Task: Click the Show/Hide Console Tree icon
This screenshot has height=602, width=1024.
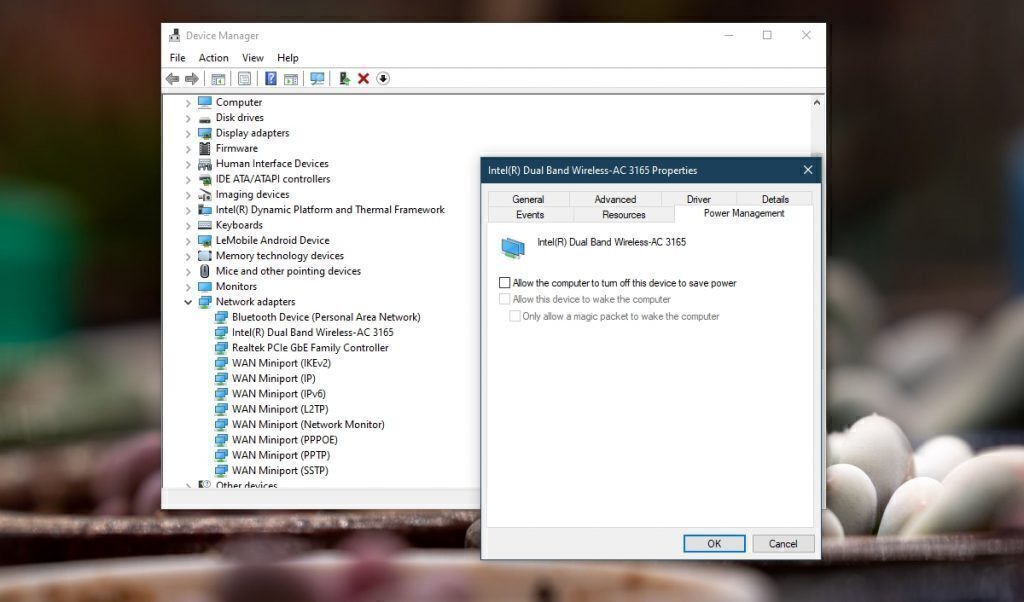Action: (x=217, y=78)
